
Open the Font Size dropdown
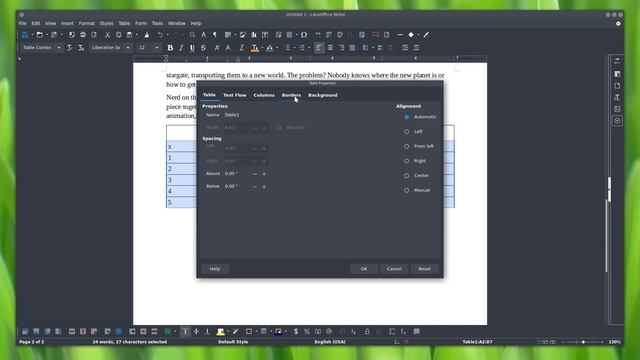click(x=157, y=48)
